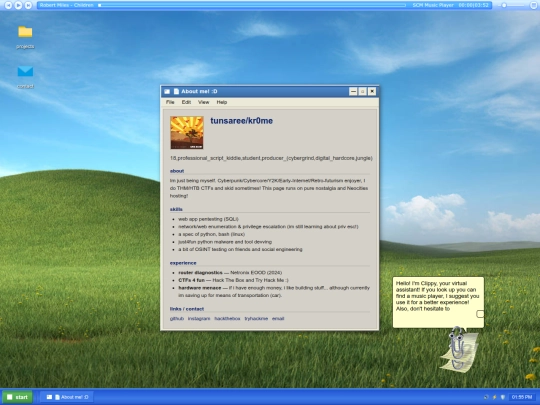Viewport: 540px width, 405px height.
Task: Click Clippy's speech bubble text
Action: tap(437, 296)
